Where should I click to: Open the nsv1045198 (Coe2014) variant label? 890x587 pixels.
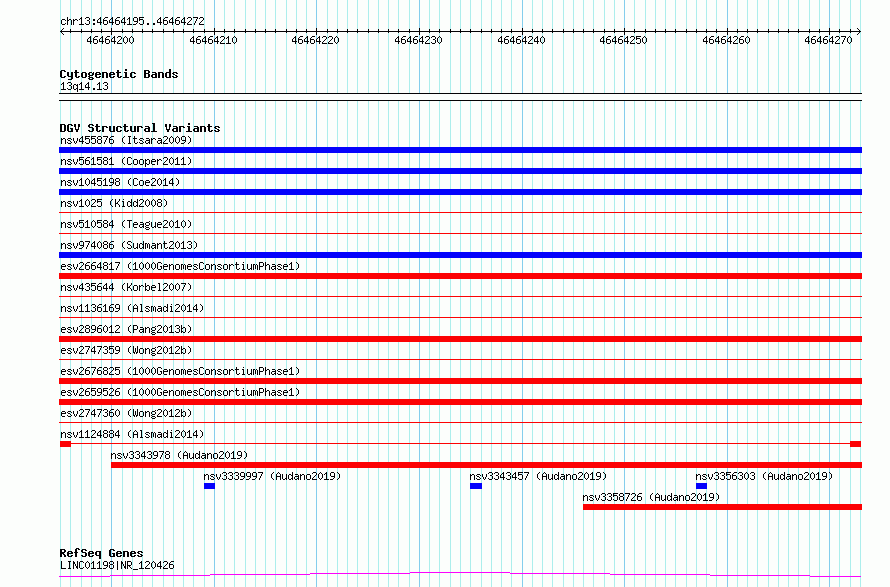pyautogui.click(x=120, y=182)
